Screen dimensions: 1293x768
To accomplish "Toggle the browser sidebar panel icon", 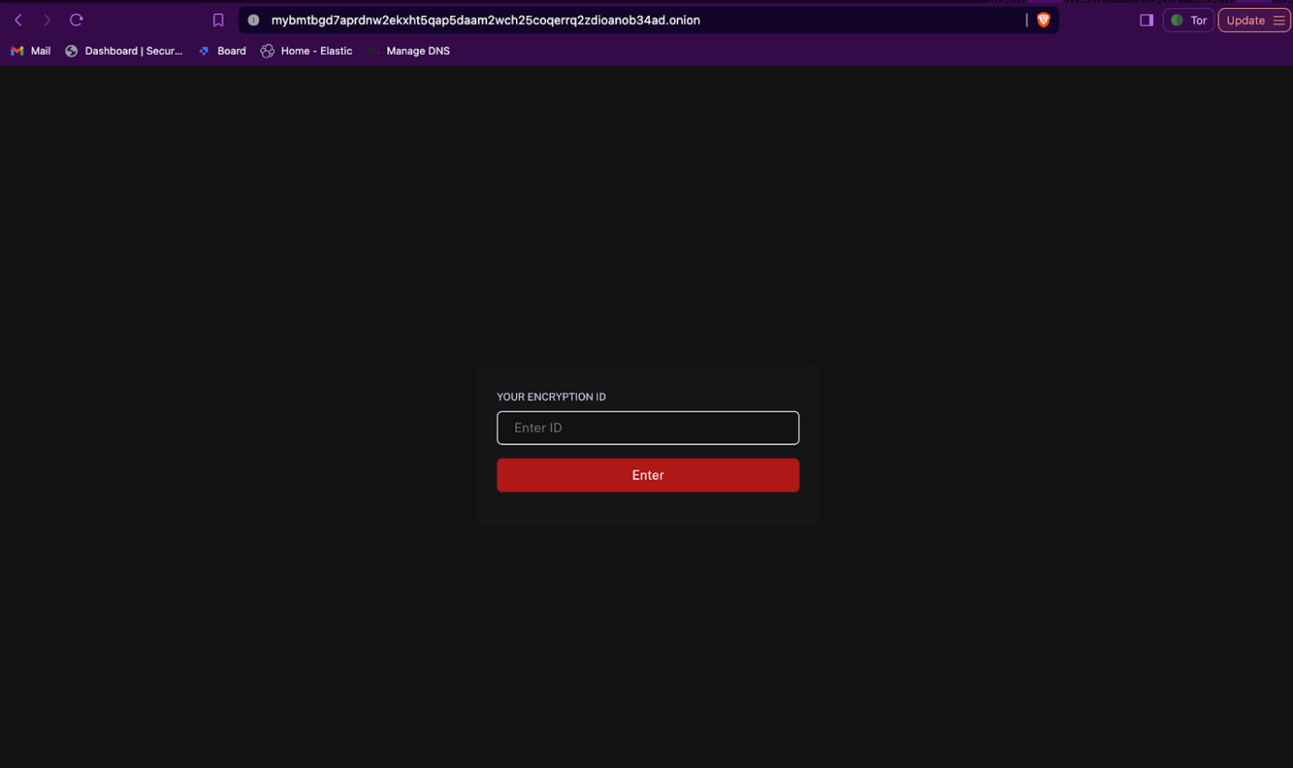I will click(1146, 20).
